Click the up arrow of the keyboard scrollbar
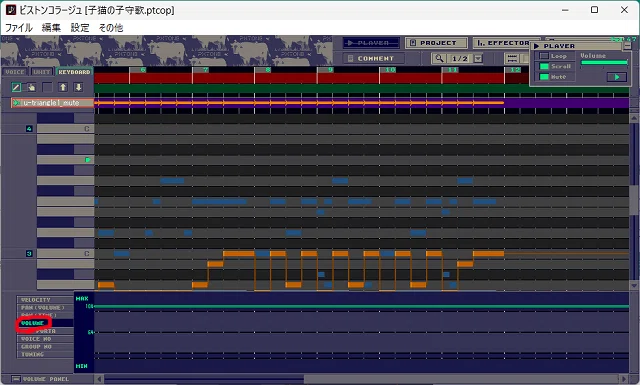The image size is (640, 385). [634, 118]
